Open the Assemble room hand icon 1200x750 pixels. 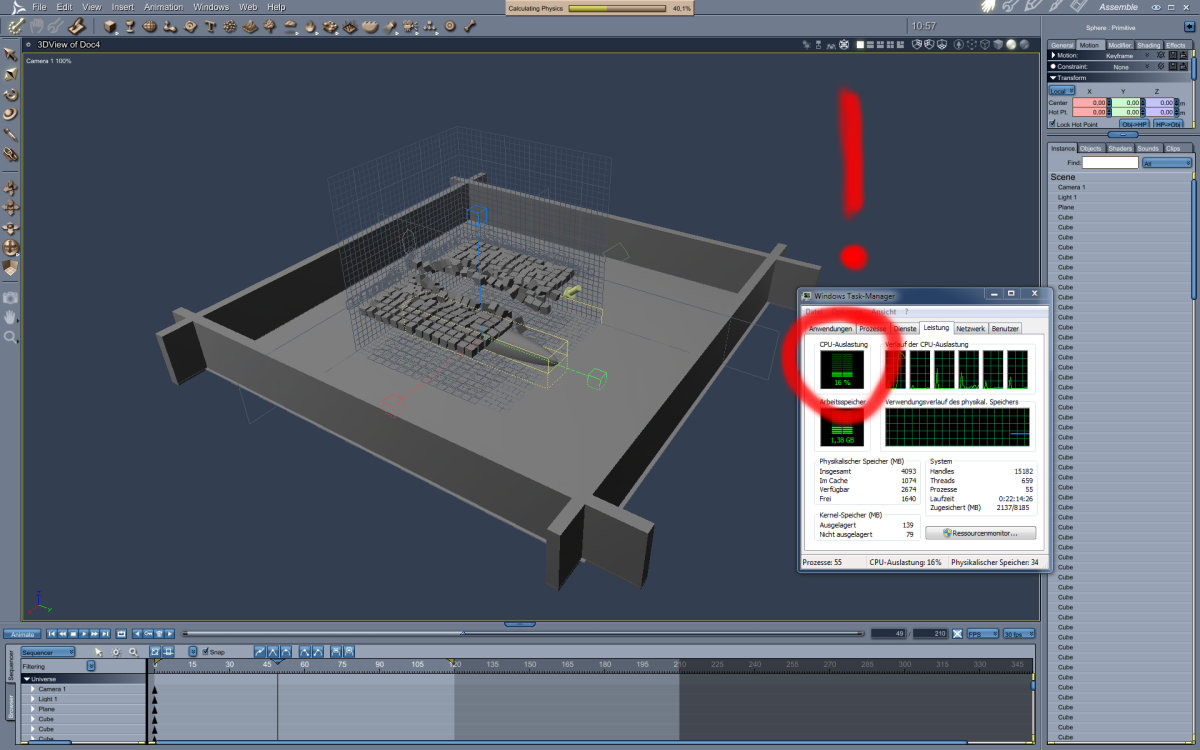click(988, 6)
